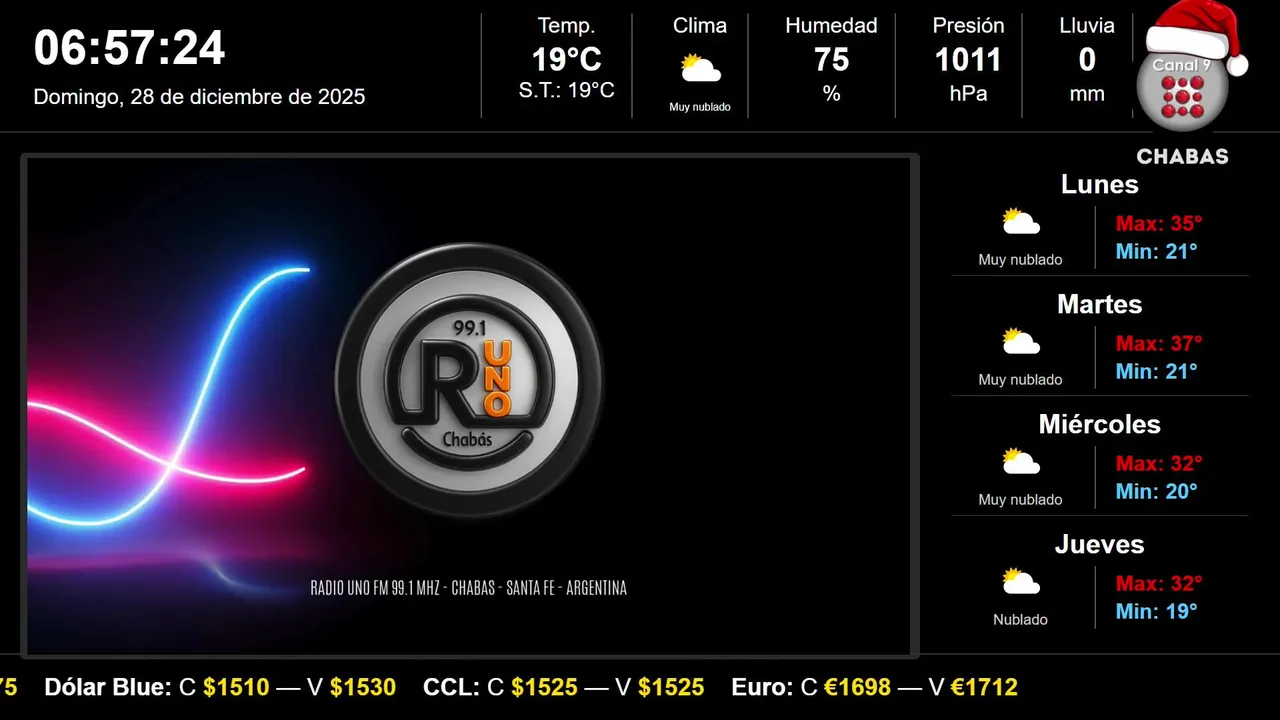Click Dólar Blue sell price $1530
This screenshot has height=720, width=1280.
coord(363,687)
